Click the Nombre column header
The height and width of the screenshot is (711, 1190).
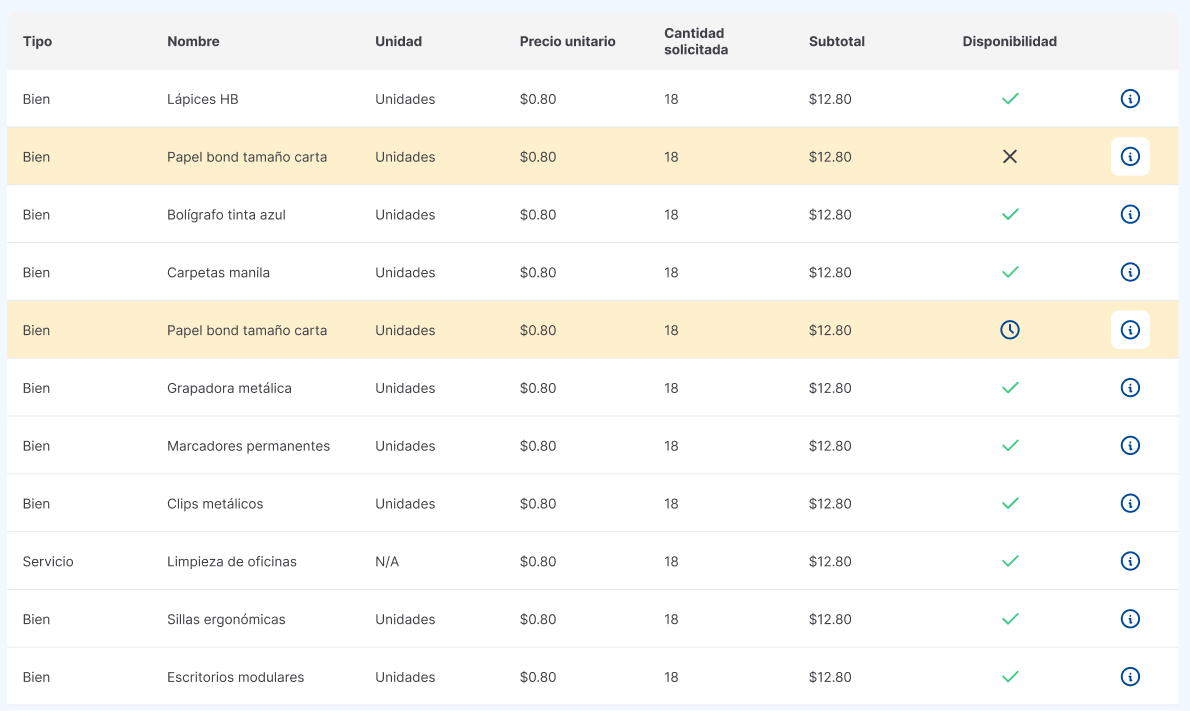pyautogui.click(x=193, y=42)
